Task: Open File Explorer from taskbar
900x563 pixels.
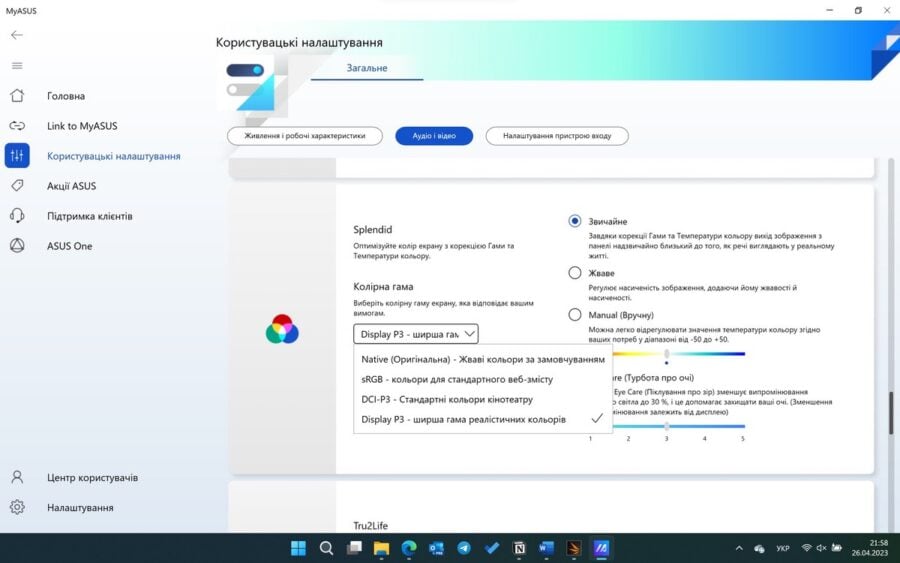Action: tap(381, 548)
